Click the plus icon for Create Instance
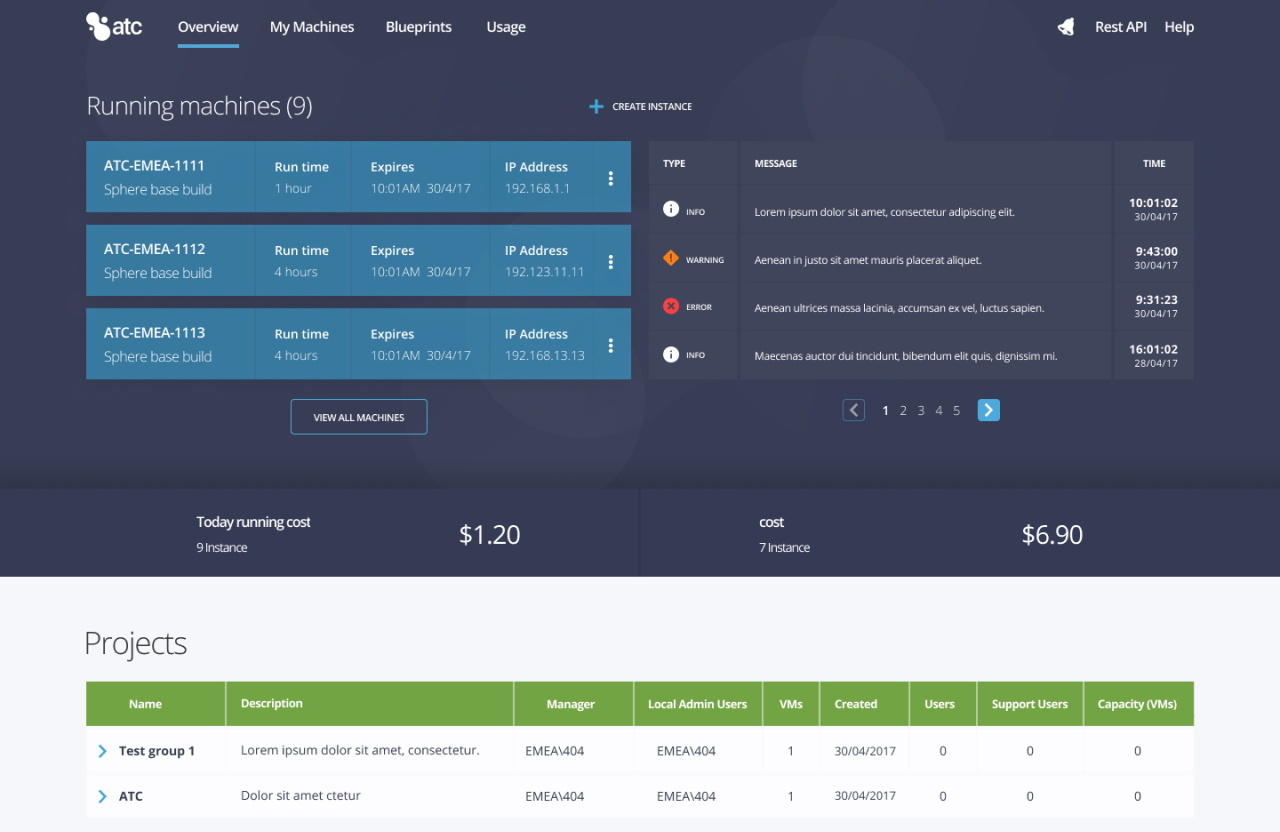 click(596, 106)
